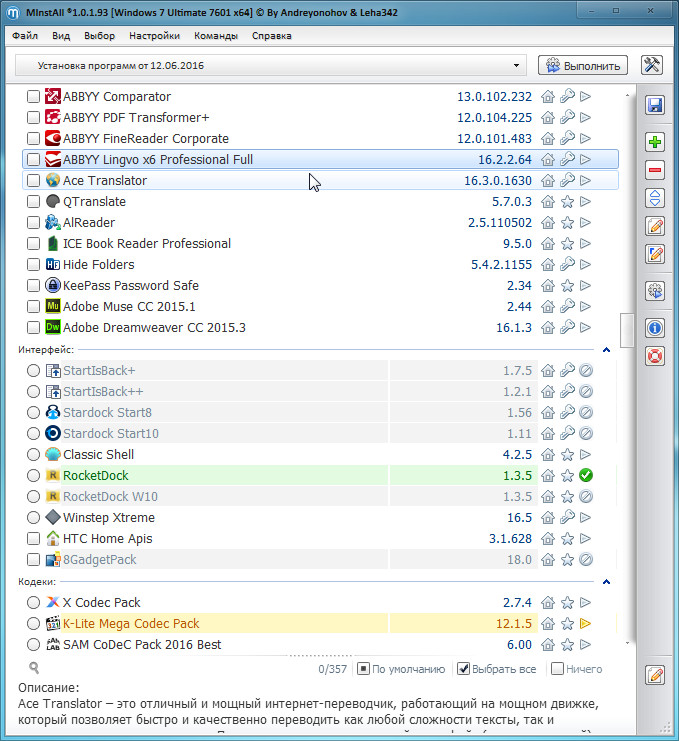Image resolution: width=679 pixels, height=741 pixels.
Task: Click the gear with arrow sidebar icon
Action: click(655, 291)
